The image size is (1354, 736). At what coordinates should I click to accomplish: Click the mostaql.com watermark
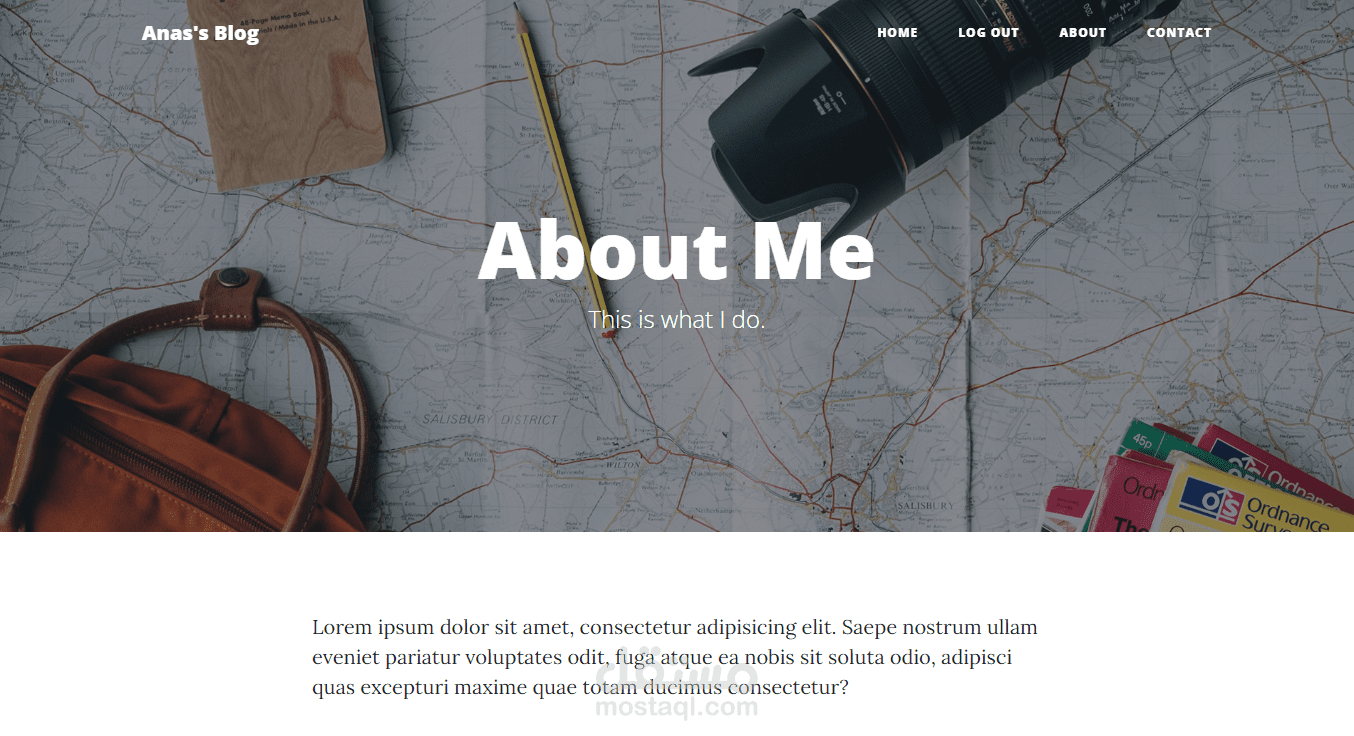pos(676,707)
